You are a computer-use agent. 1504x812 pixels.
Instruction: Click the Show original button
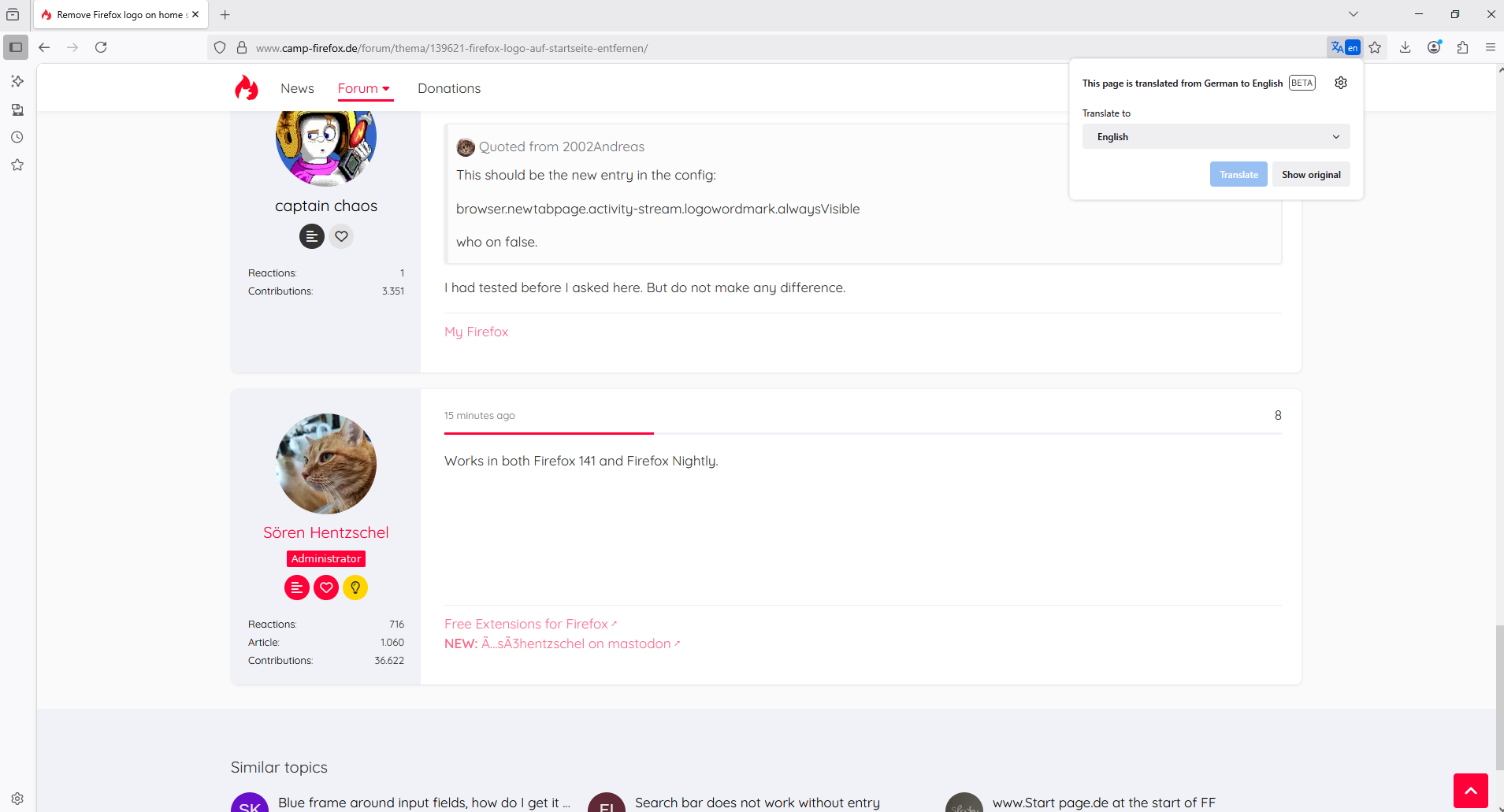pos(1311,174)
